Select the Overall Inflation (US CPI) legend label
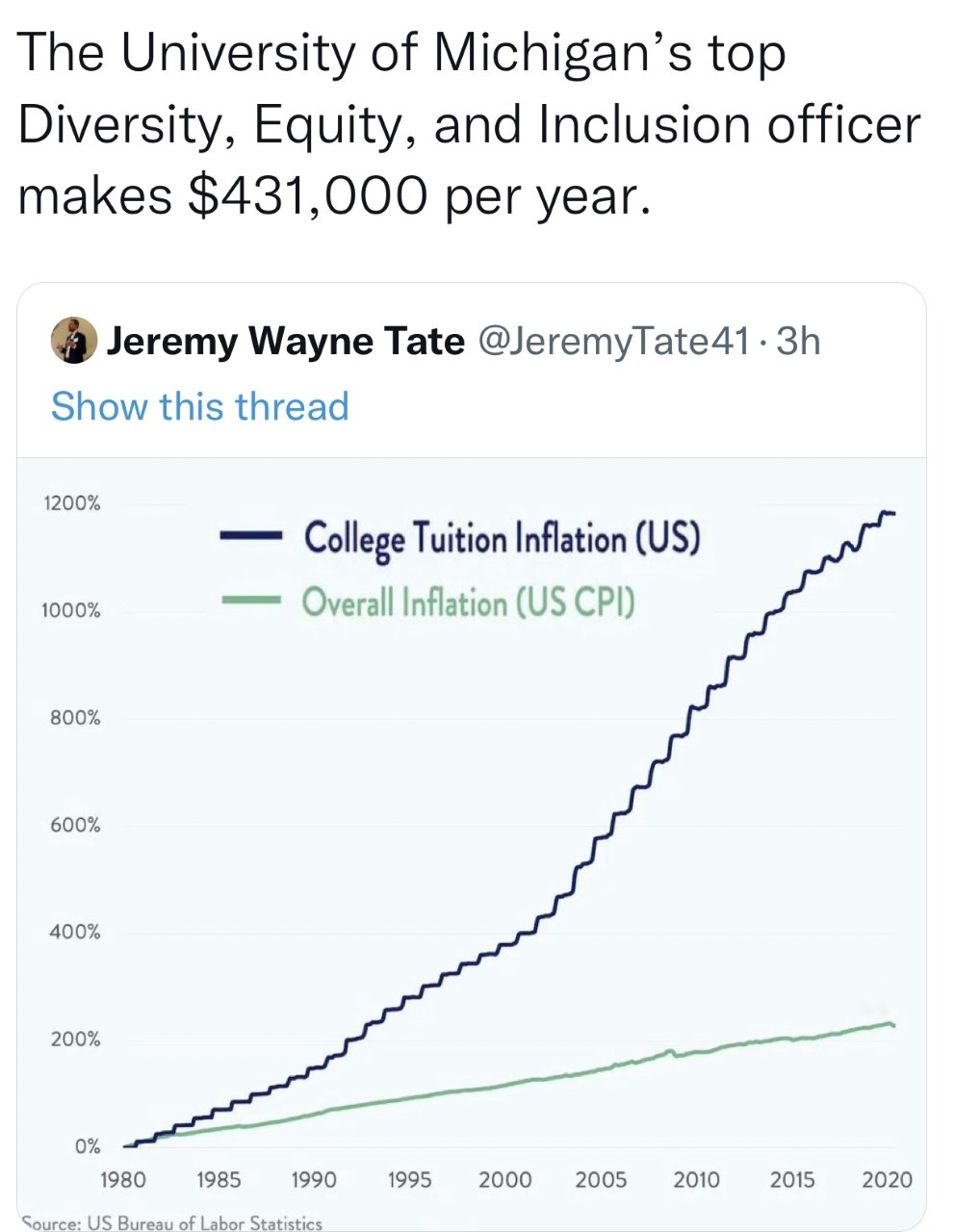955x1232 pixels. [469, 603]
